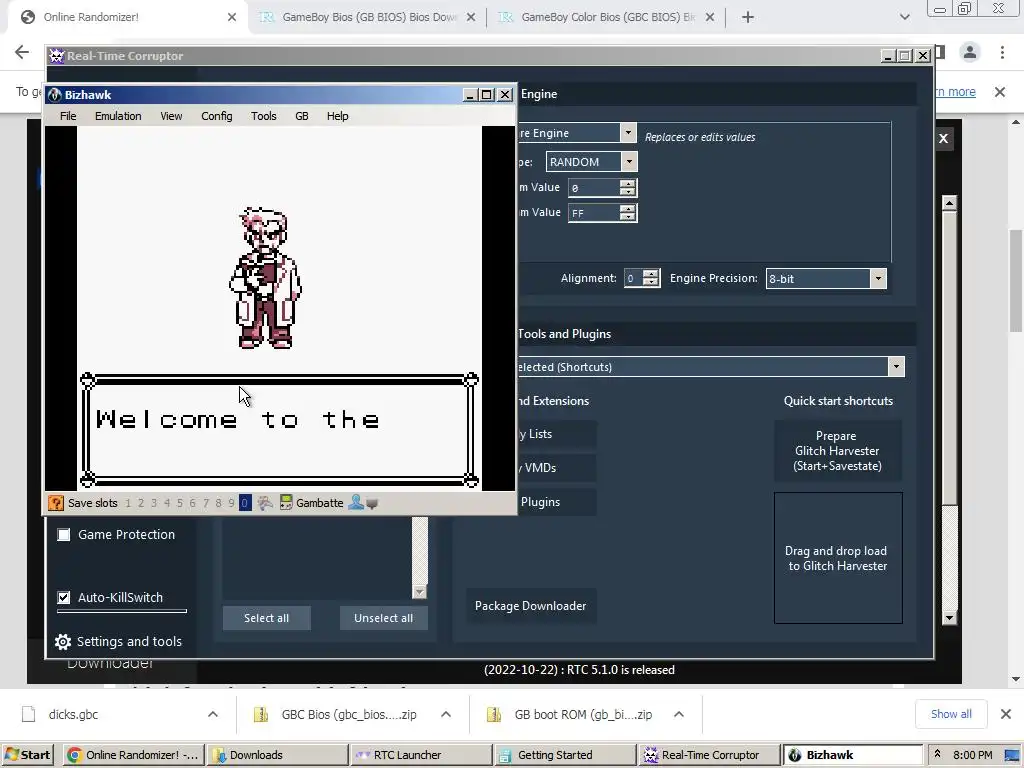Expand dicks.gbc download options chevron
This screenshot has height=768, width=1024.
213,714
